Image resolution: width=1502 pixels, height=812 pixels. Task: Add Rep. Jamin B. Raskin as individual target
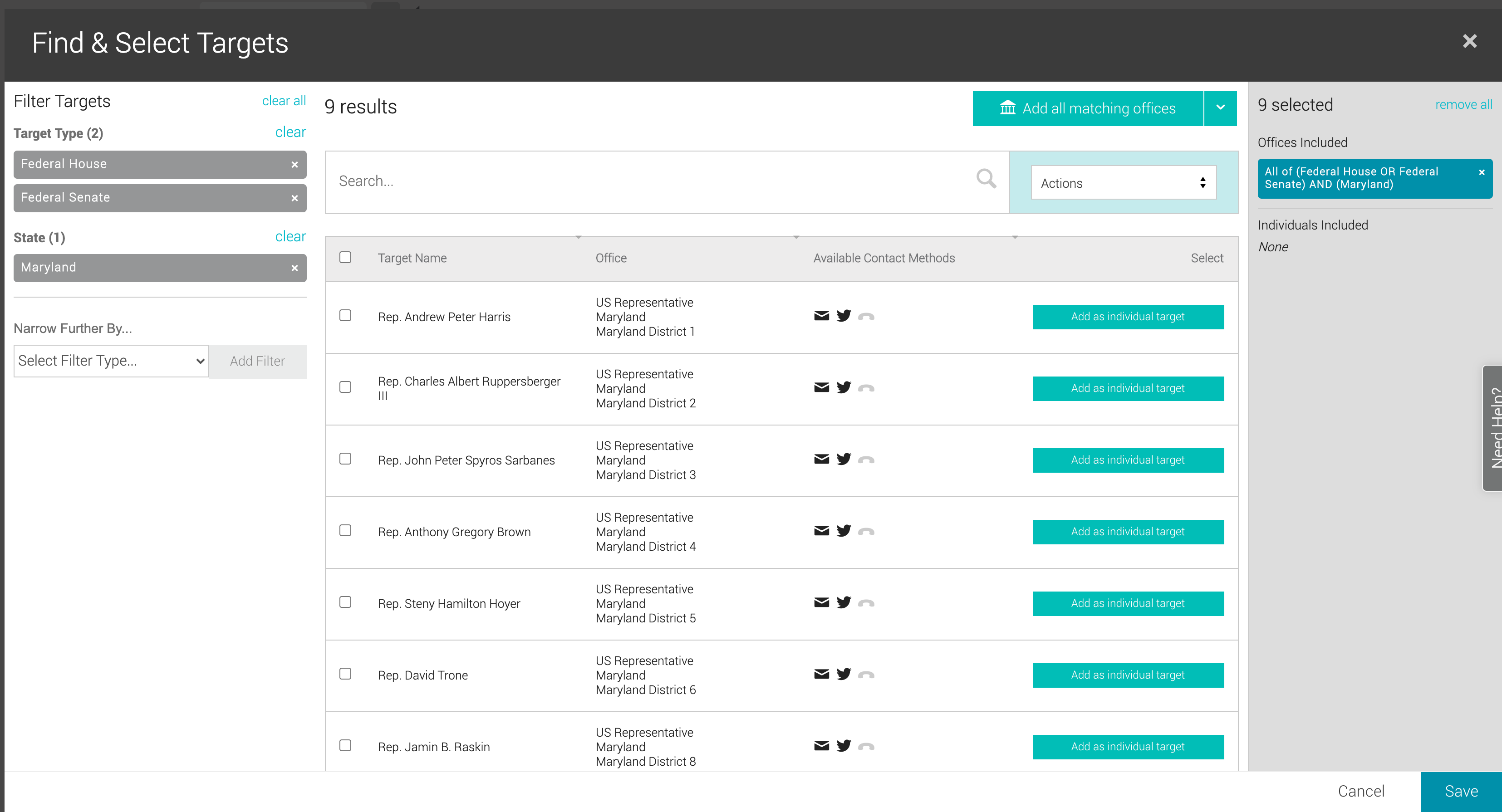click(1128, 747)
